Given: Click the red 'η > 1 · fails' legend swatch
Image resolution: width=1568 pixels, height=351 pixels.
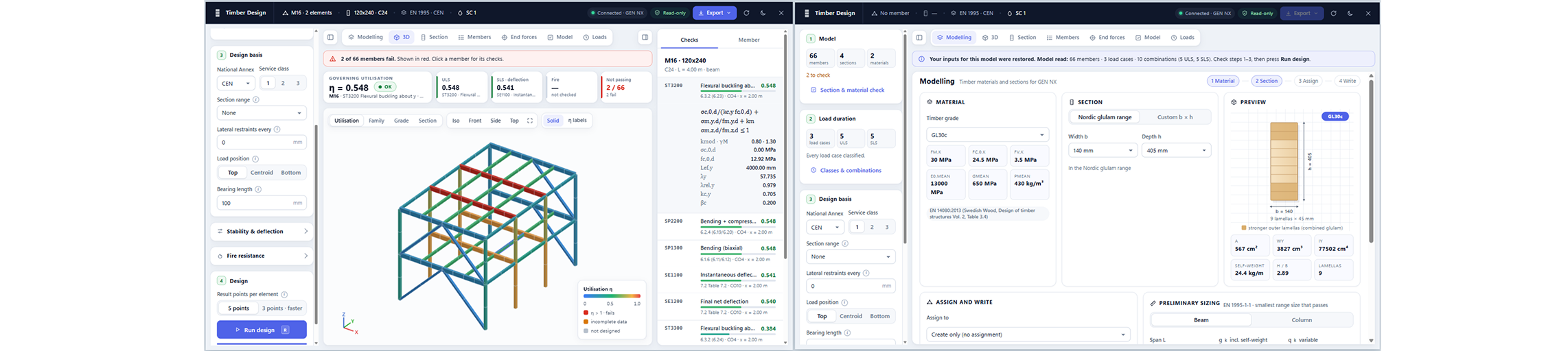Looking at the screenshot, I should click(x=586, y=313).
